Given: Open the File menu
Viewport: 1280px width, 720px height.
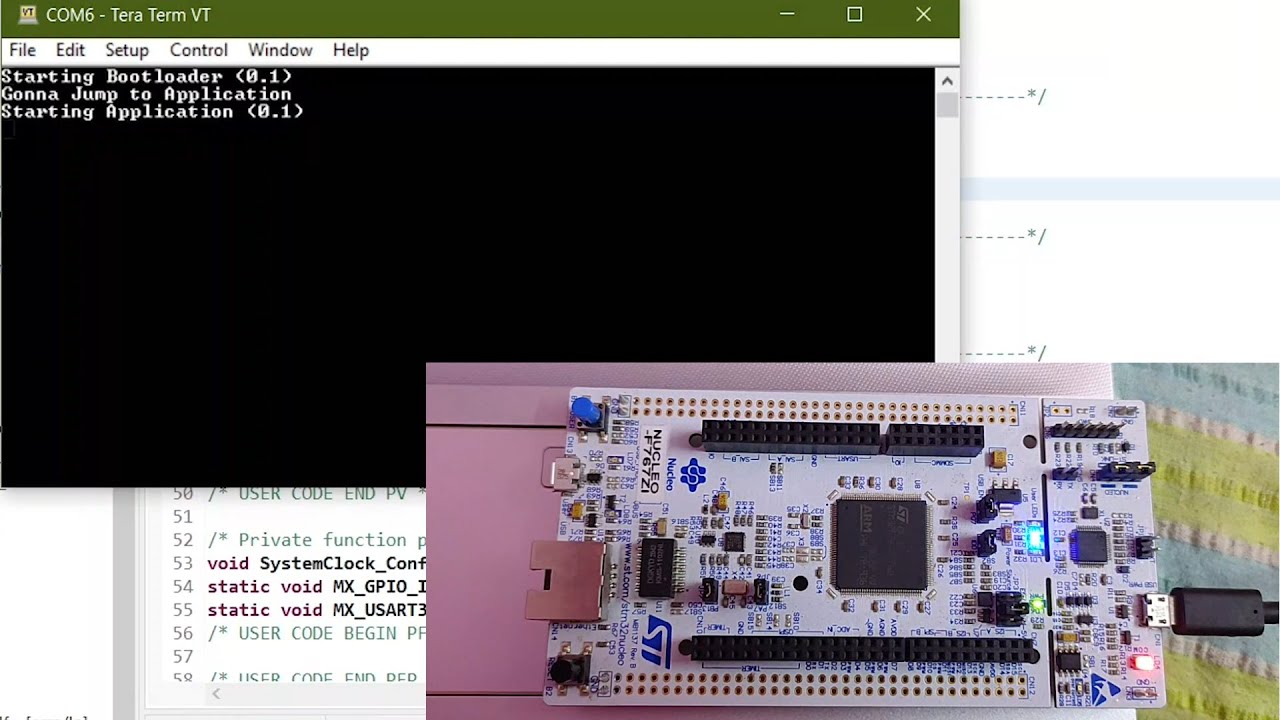Looking at the screenshot, I should coord(22,50).
